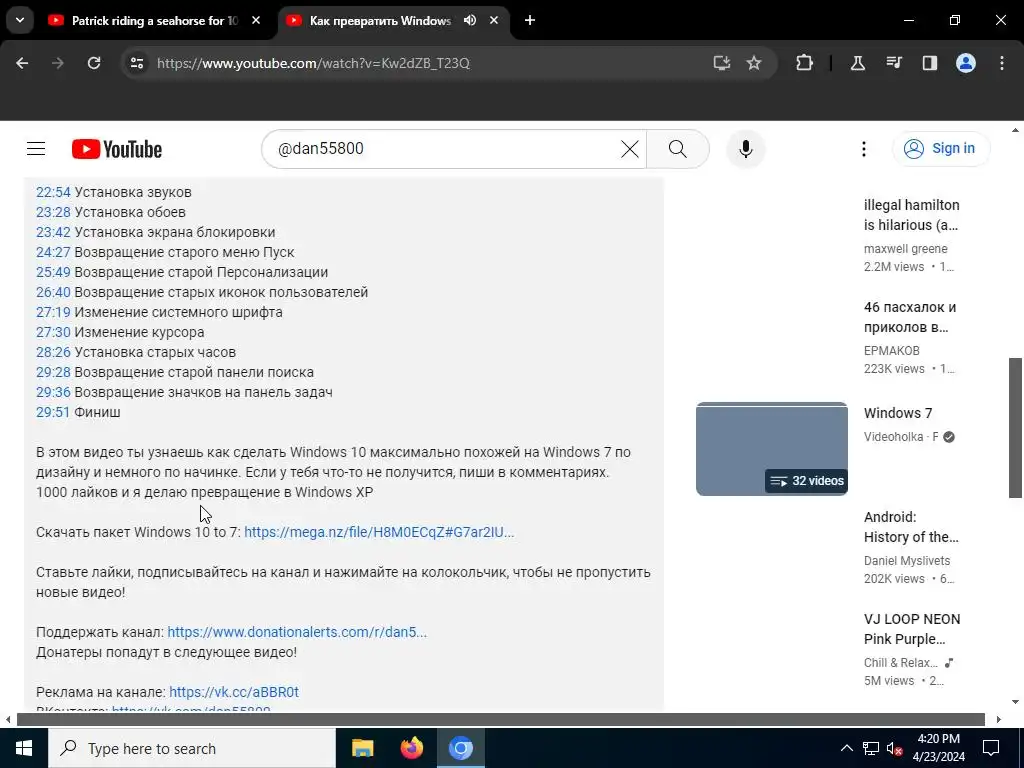Jump to 29:51 Финиш timestamp
This screenshot has width=1024, height=768.
coord(53,412)
